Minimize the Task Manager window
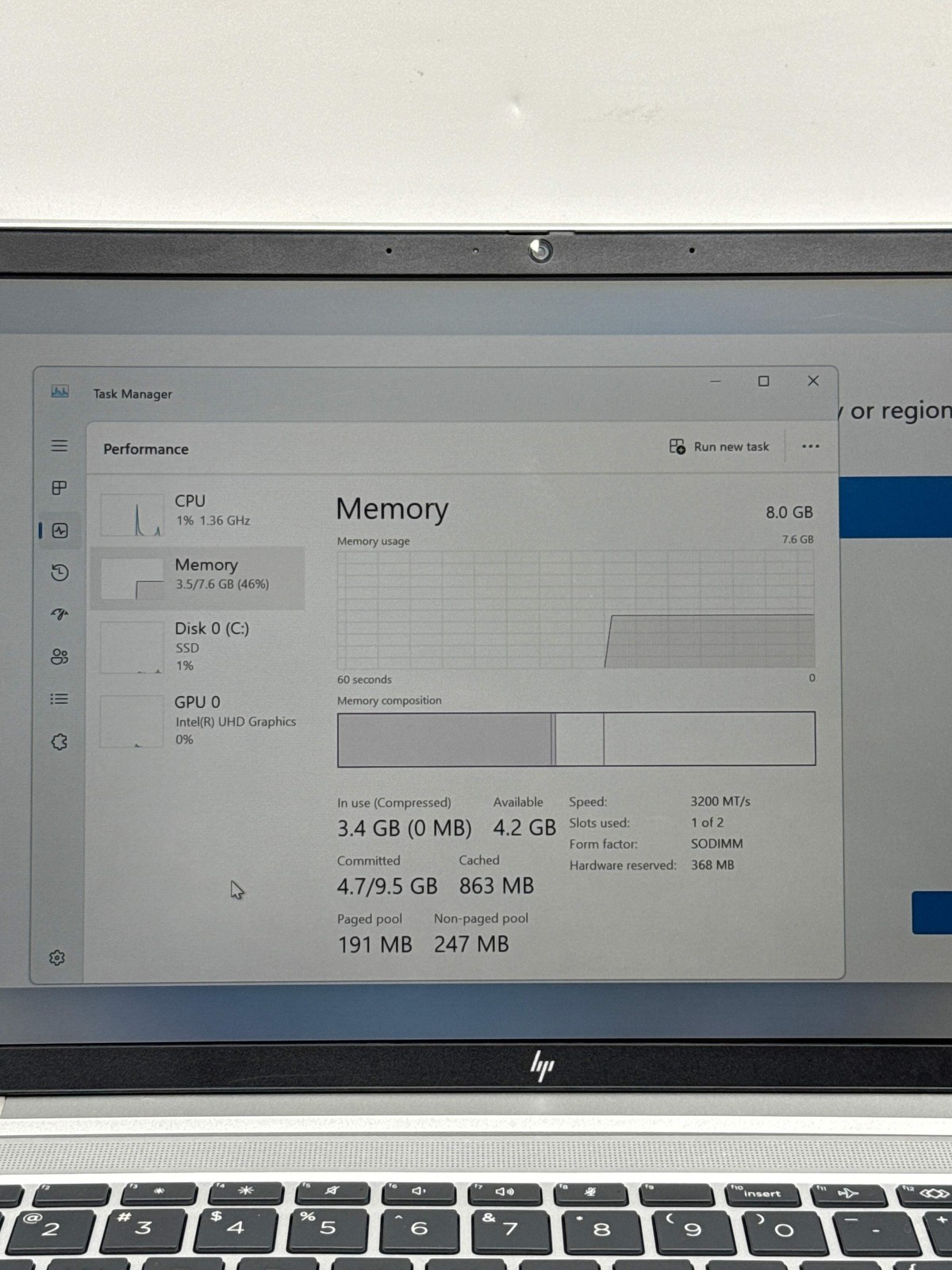Image resolution: width=952 pixels, height=1270 pixels. point(716,381)
